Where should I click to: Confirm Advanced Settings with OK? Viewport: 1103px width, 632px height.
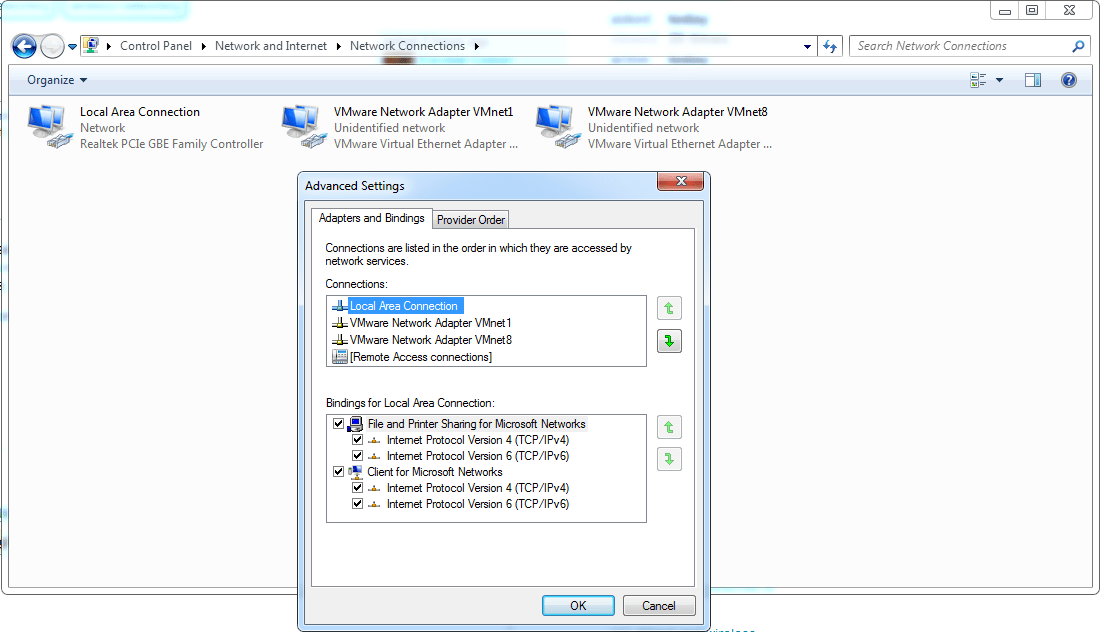[x=578, y=606]
